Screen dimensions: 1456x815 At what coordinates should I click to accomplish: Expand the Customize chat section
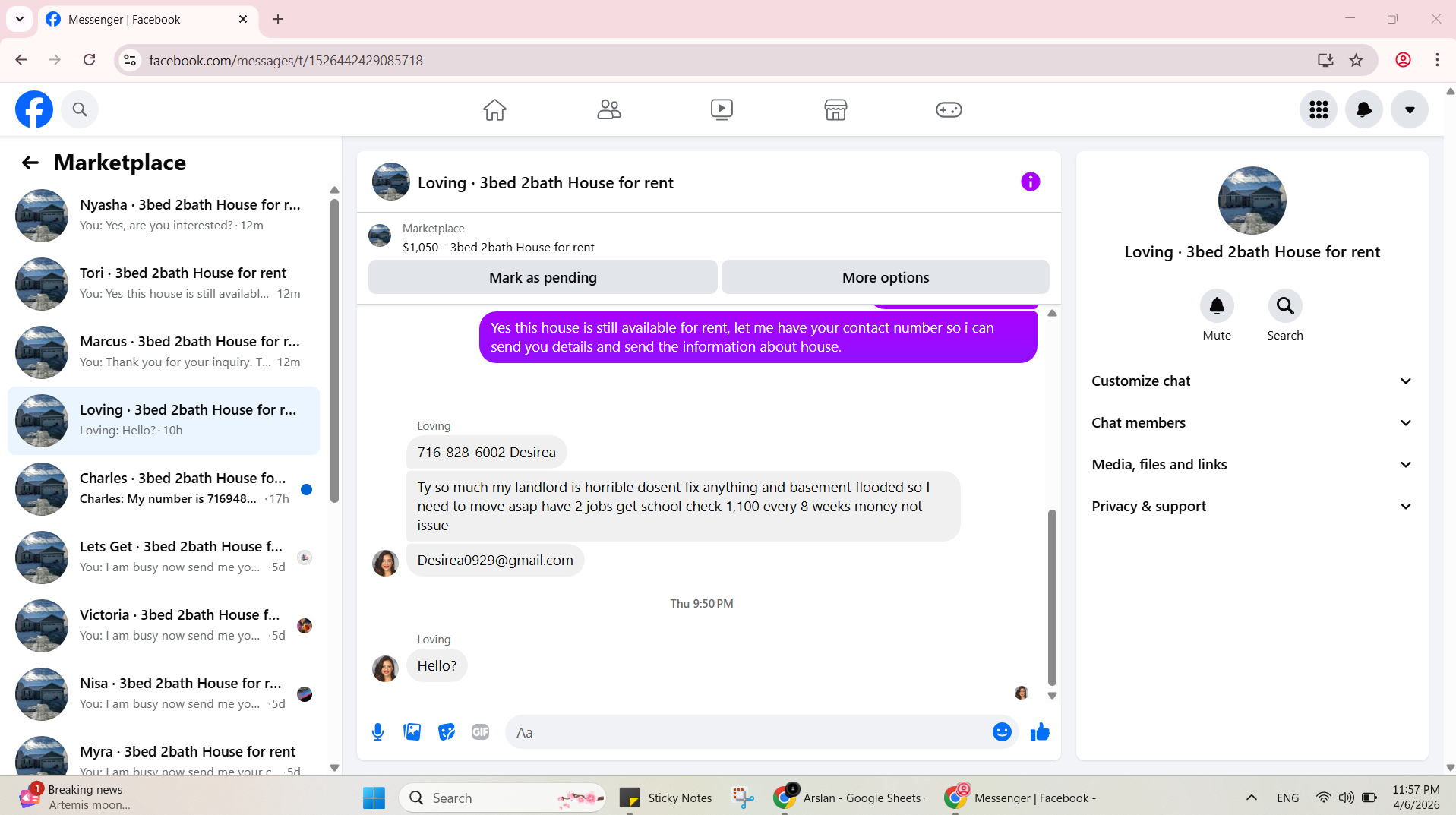[x=1252, y=381]
